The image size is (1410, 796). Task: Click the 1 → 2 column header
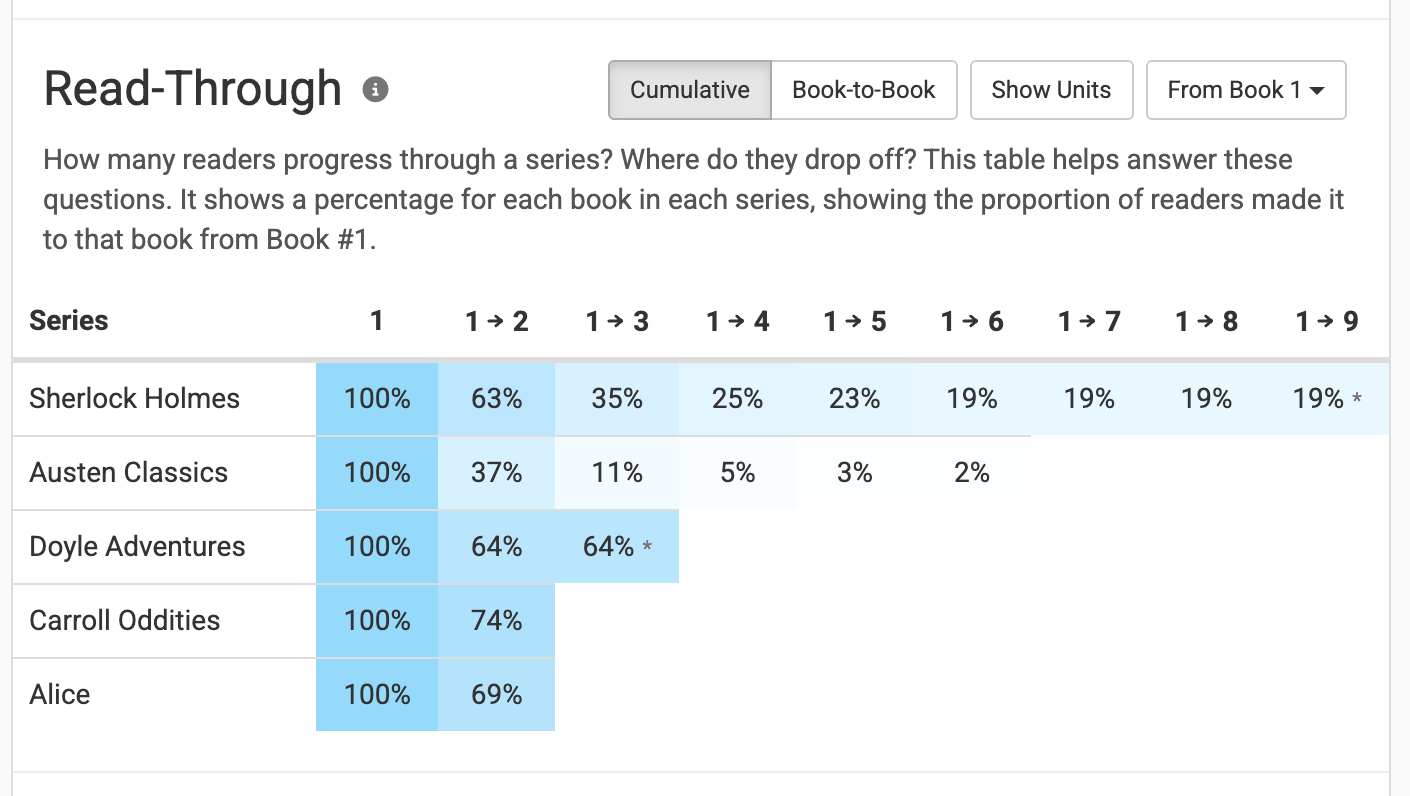[x=496, y=321]
